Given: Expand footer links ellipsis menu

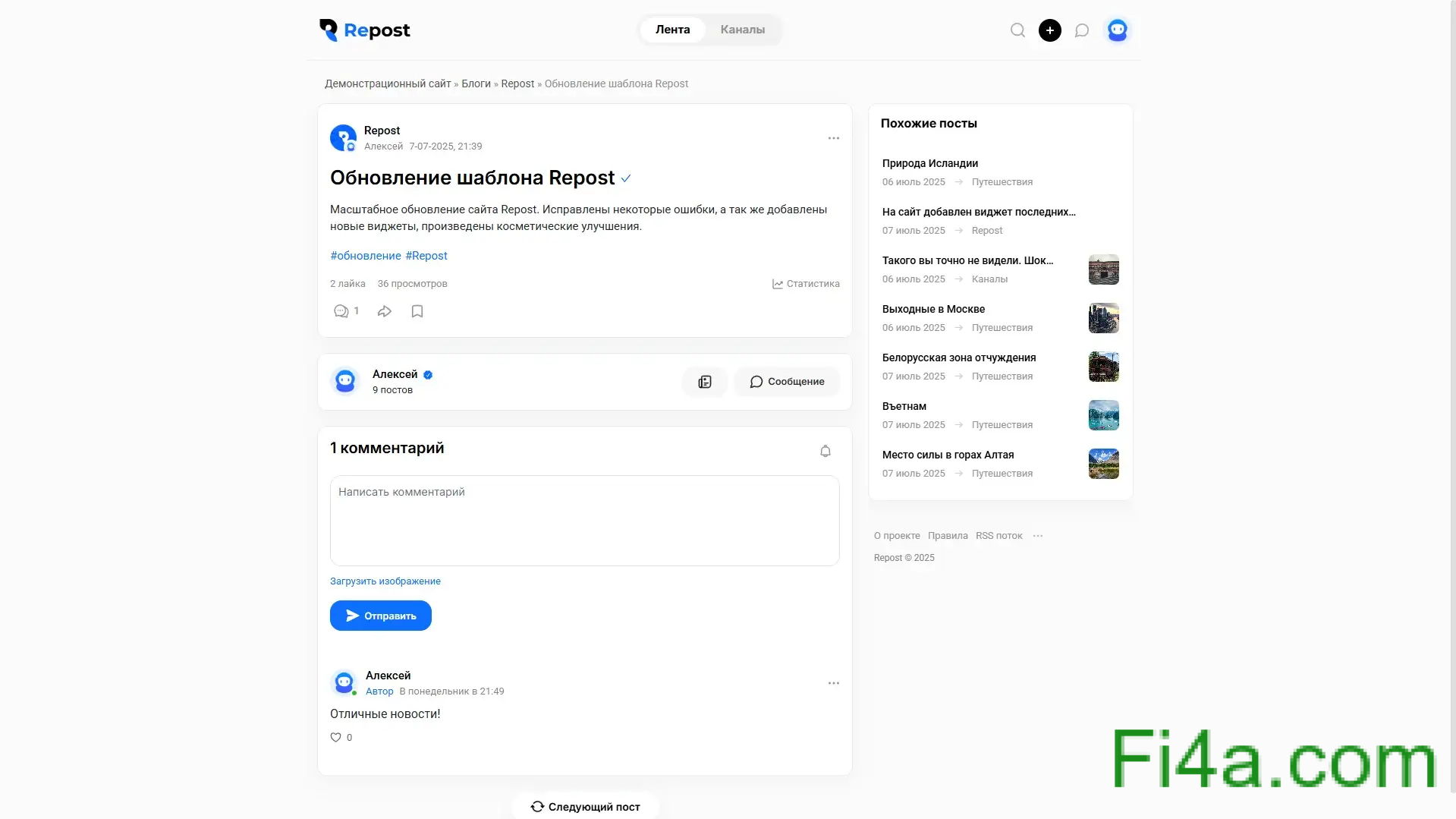Looking at the screenshot, I should point(1038,536).
